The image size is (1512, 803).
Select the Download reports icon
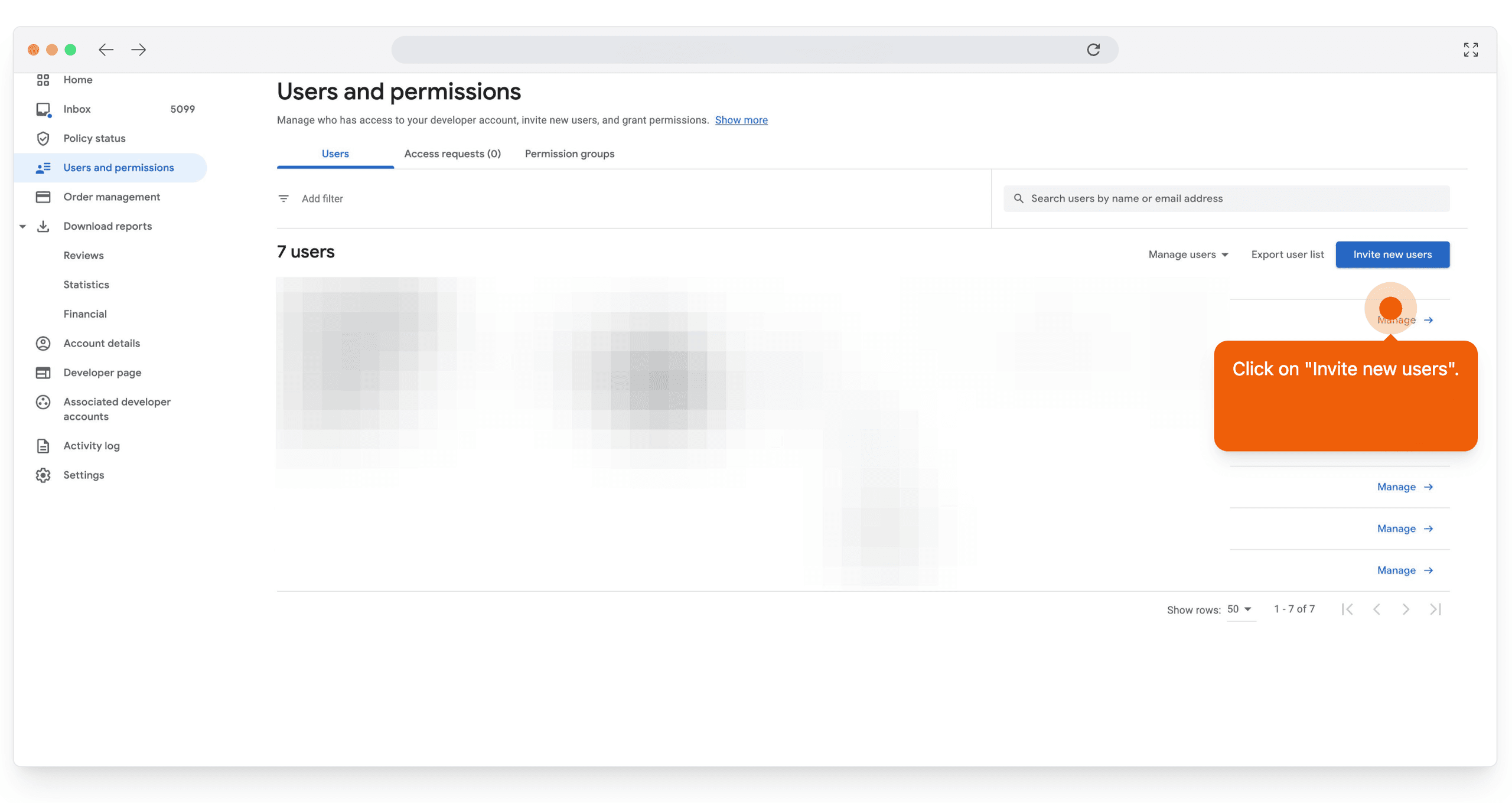[43, 226]
